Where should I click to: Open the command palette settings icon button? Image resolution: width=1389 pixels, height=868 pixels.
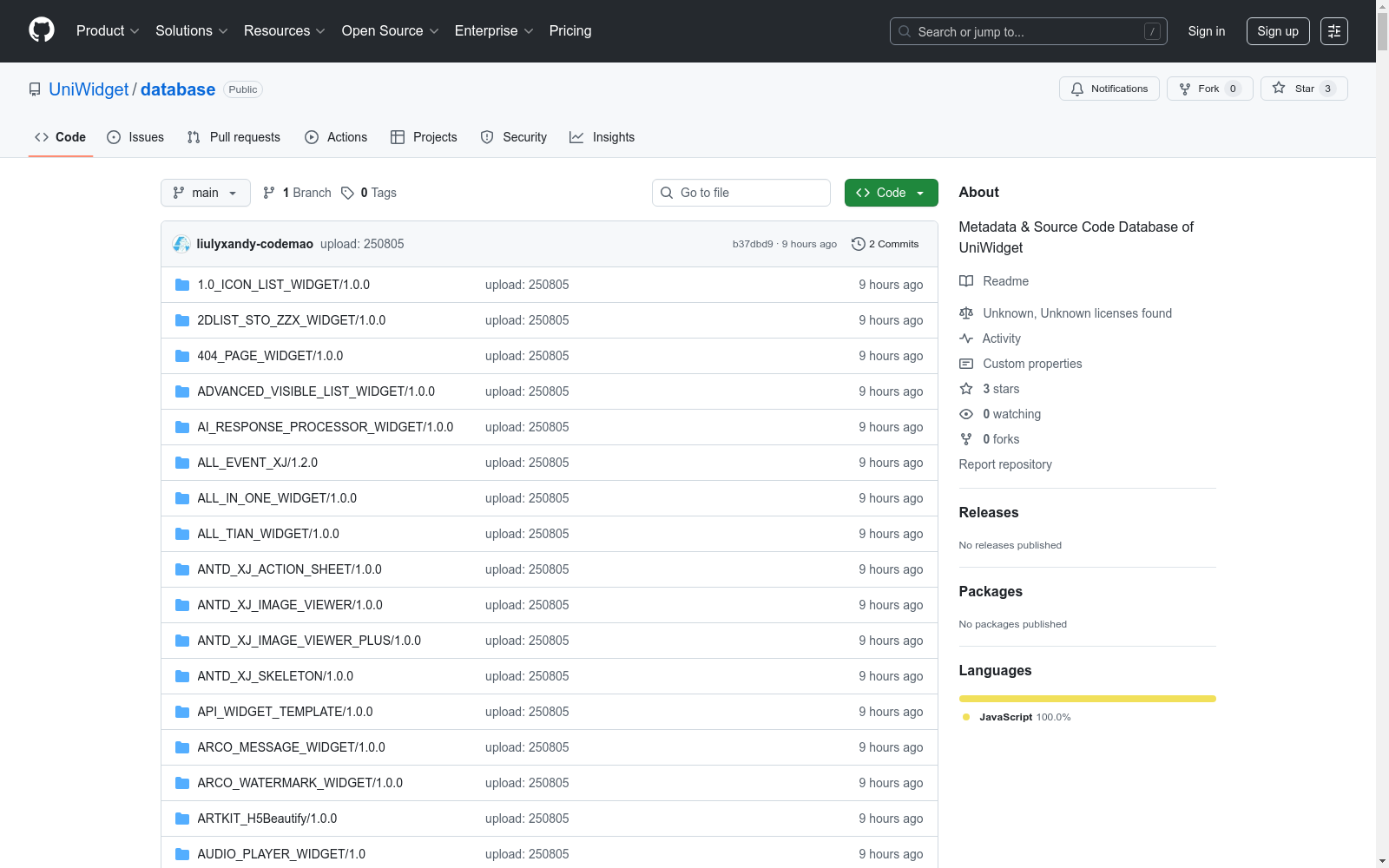1334,31
